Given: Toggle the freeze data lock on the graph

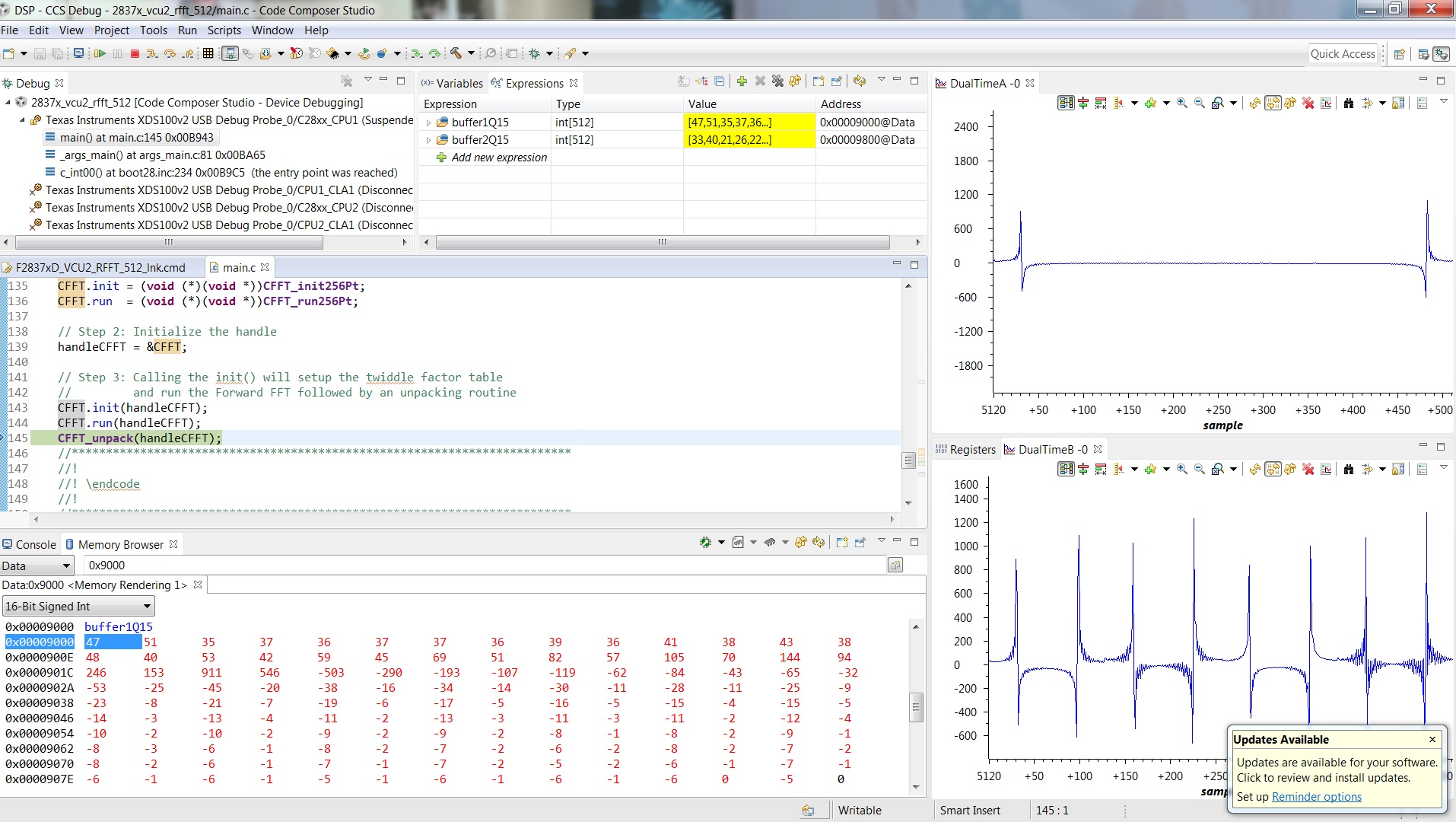Looking at the screenshot, I should (1399, 102).
